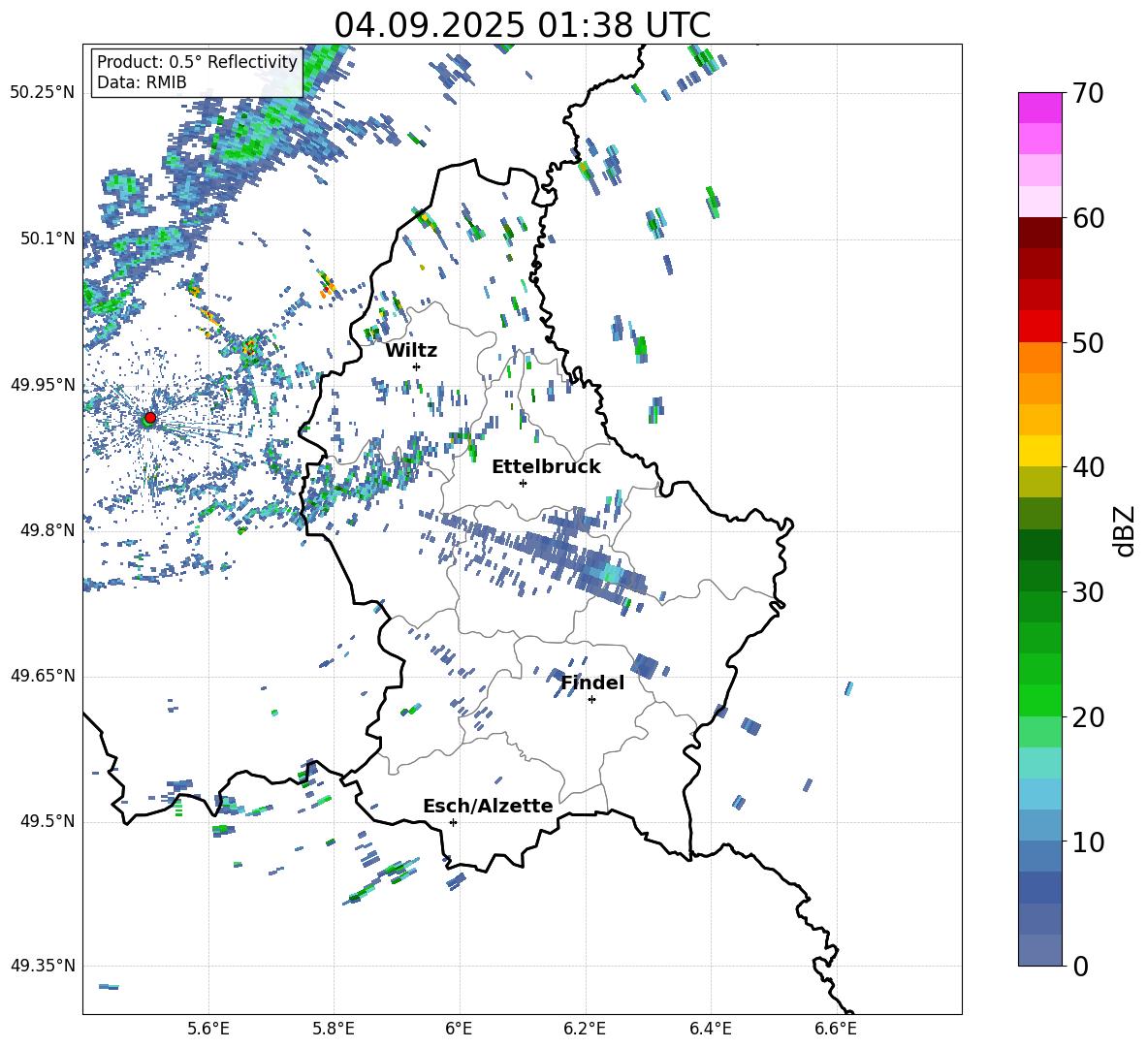Click the Findel station cross marker
The image size is (1148, 1048).
[591, 700]
